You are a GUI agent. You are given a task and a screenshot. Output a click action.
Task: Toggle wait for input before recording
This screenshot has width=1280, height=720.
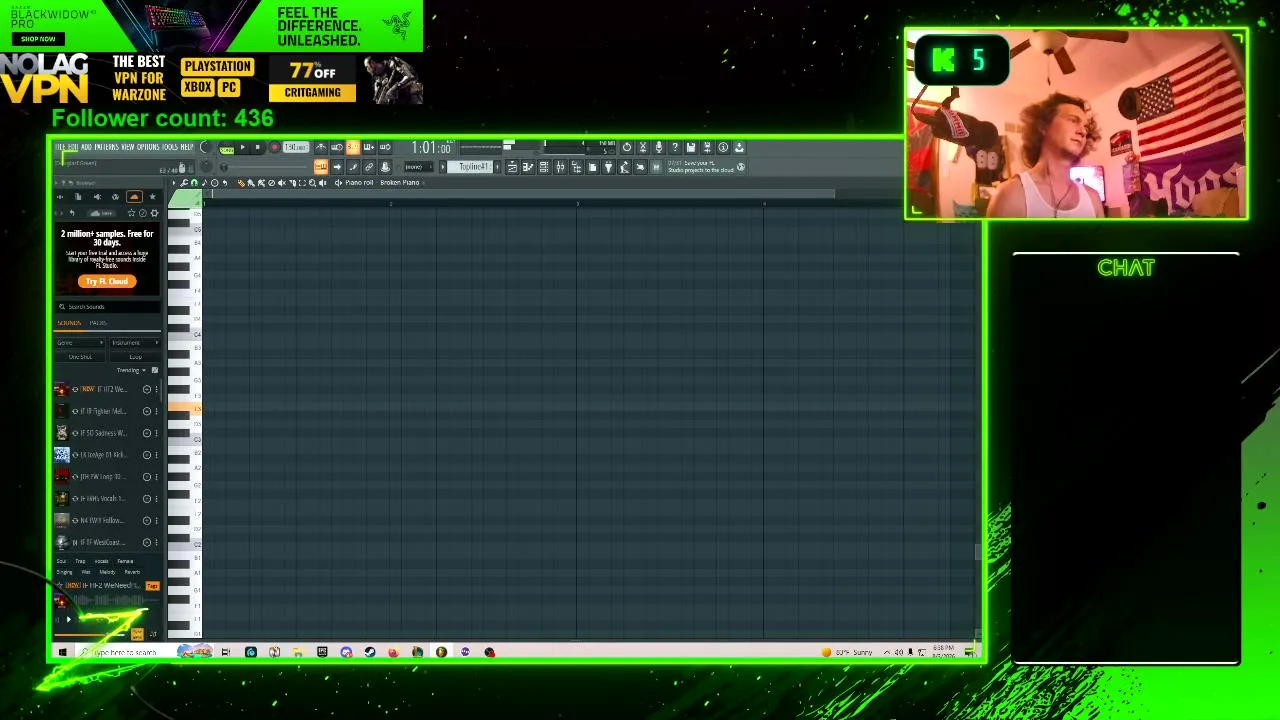[337, 147]
